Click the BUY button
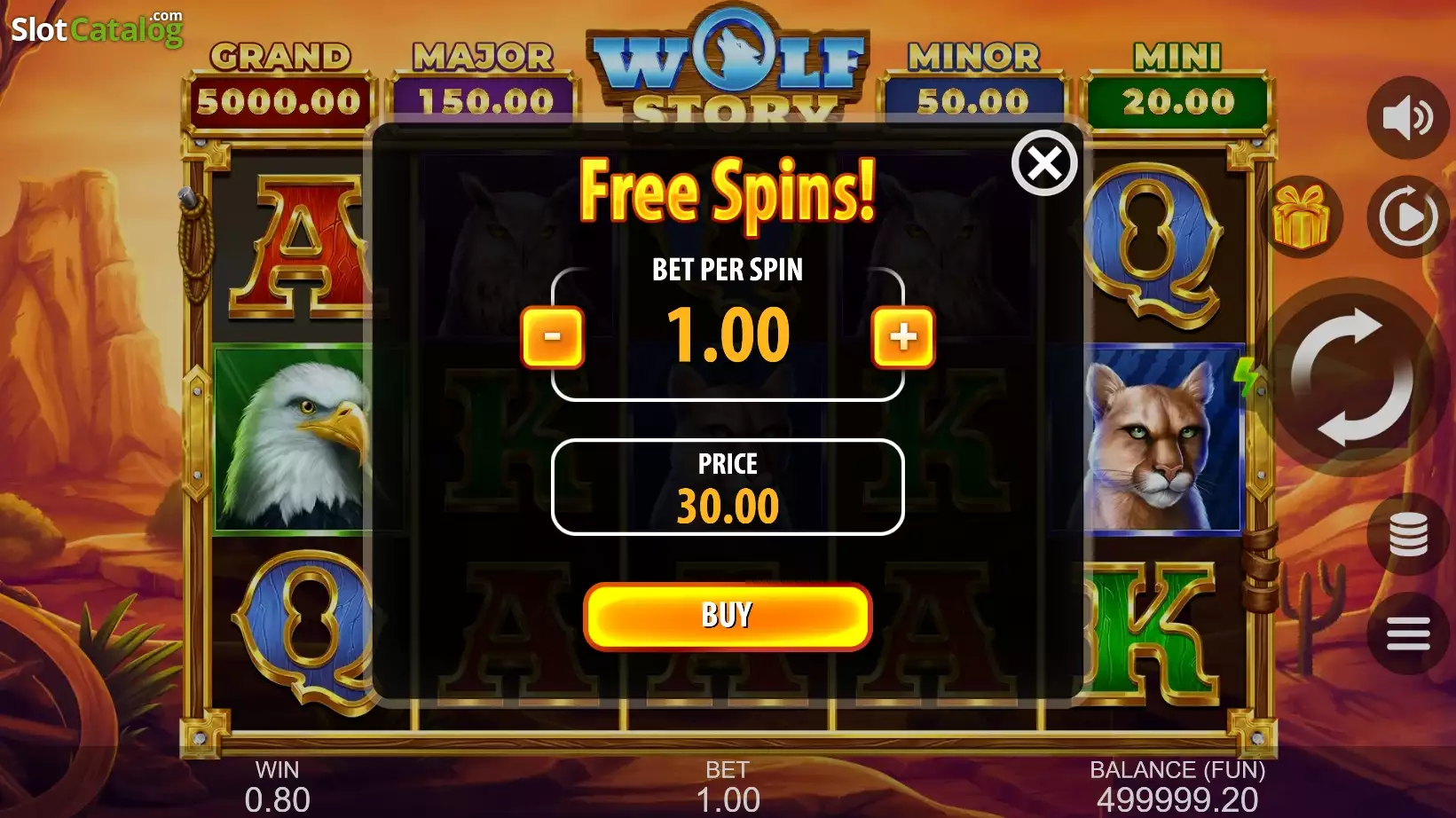Image resolution: width=1456 pixels, height=818 pixels. click(728, 616)
